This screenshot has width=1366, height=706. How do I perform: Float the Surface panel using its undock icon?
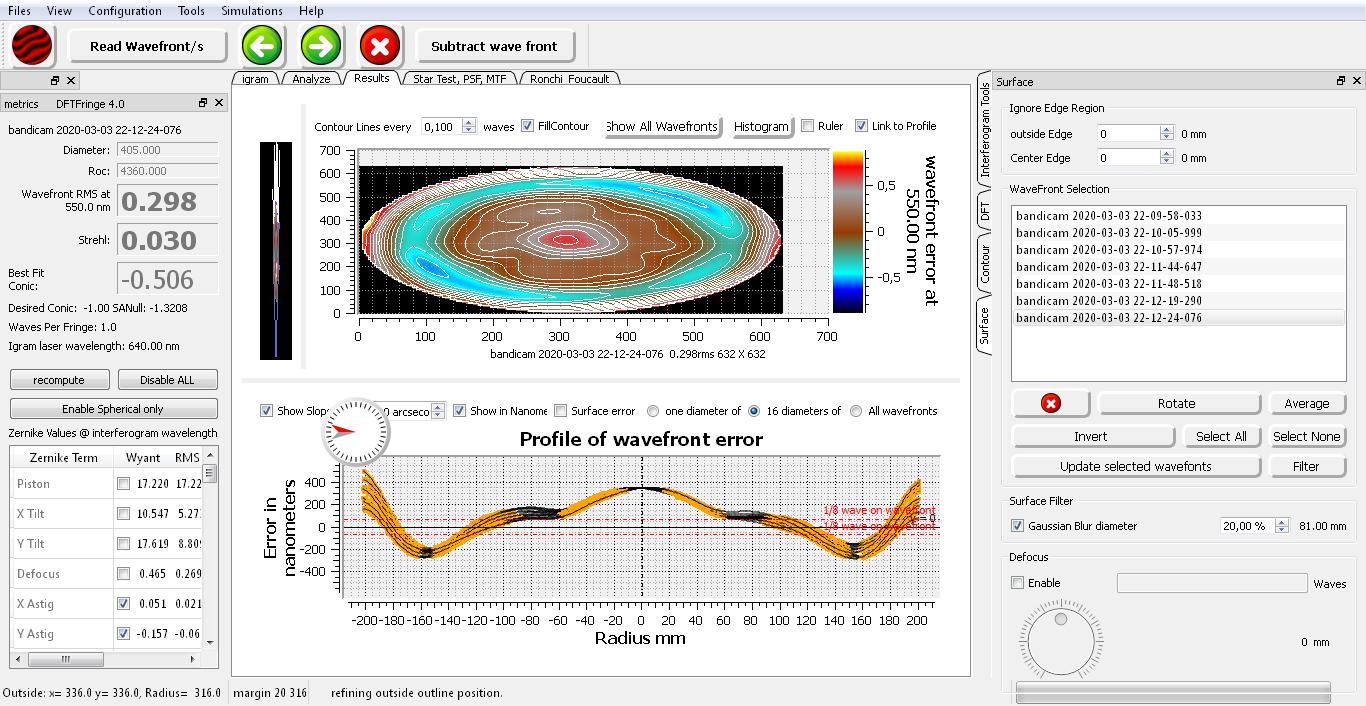pyautogui.click(x=1341, y=81)
